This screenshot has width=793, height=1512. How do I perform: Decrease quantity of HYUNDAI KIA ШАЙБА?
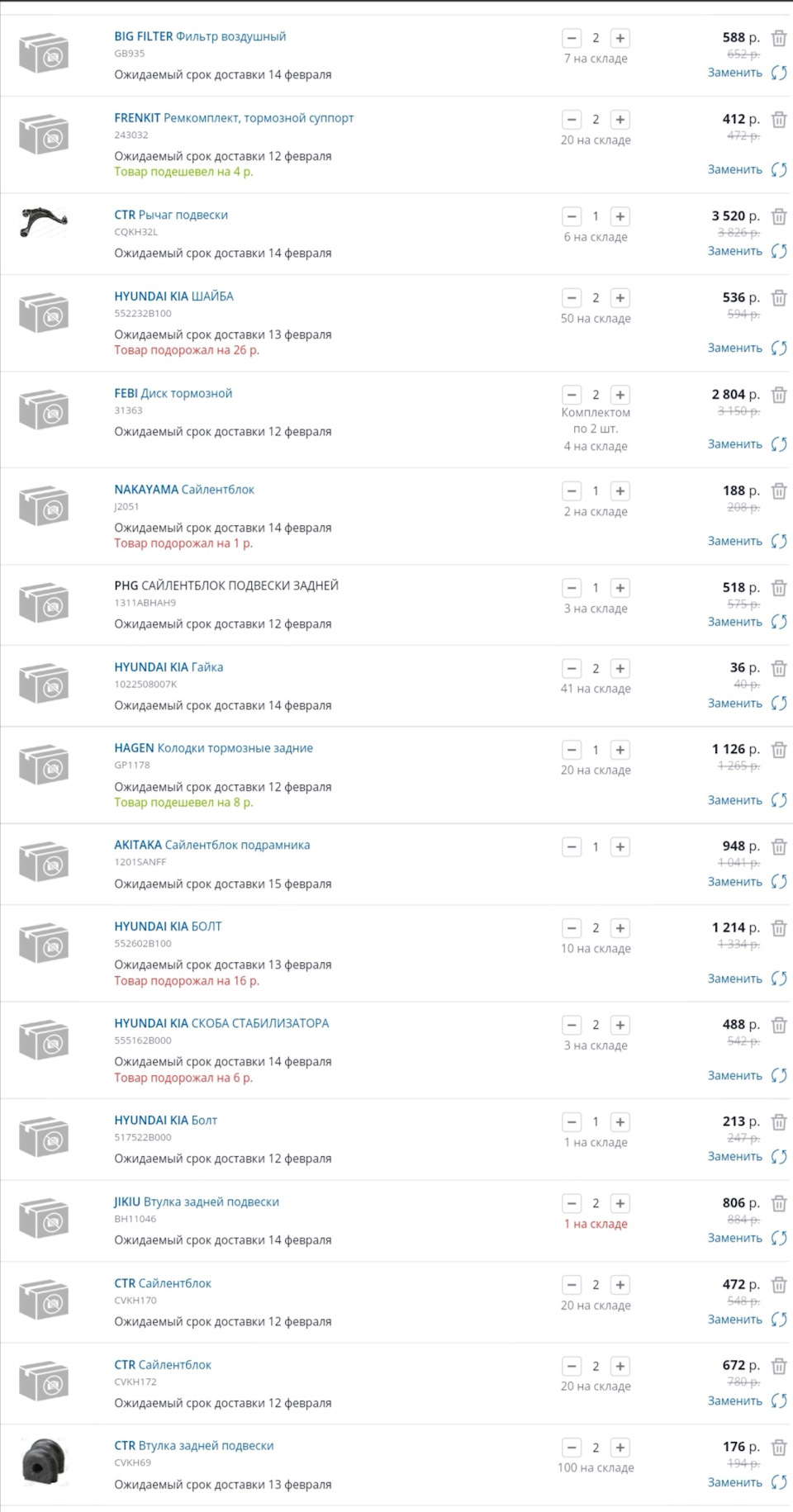point(572,298)
